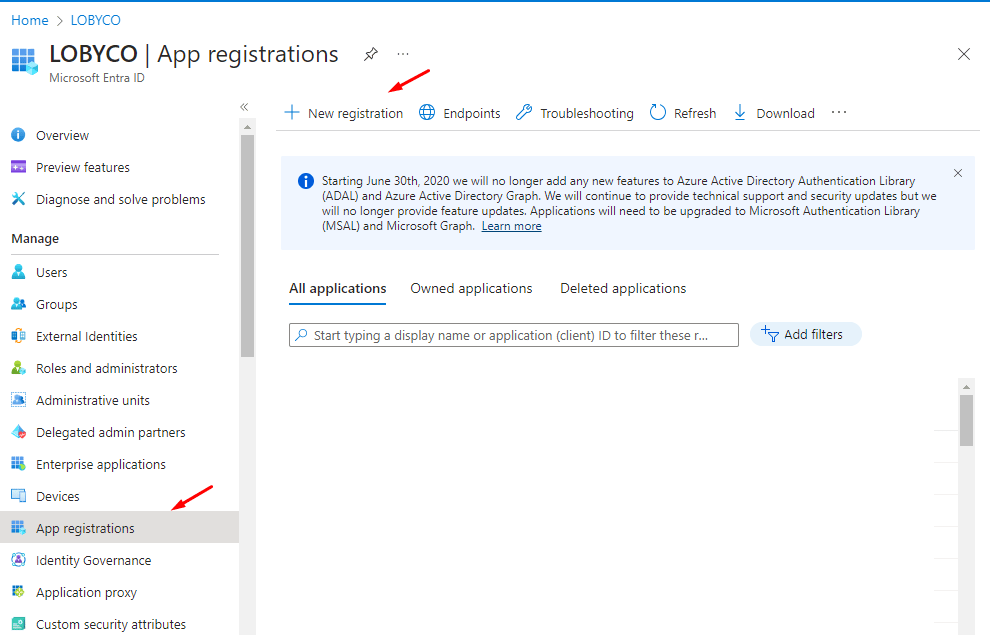This screenshot has height=635, width=990.
Task: Click the Refresh button label
Action: [695, 114]
